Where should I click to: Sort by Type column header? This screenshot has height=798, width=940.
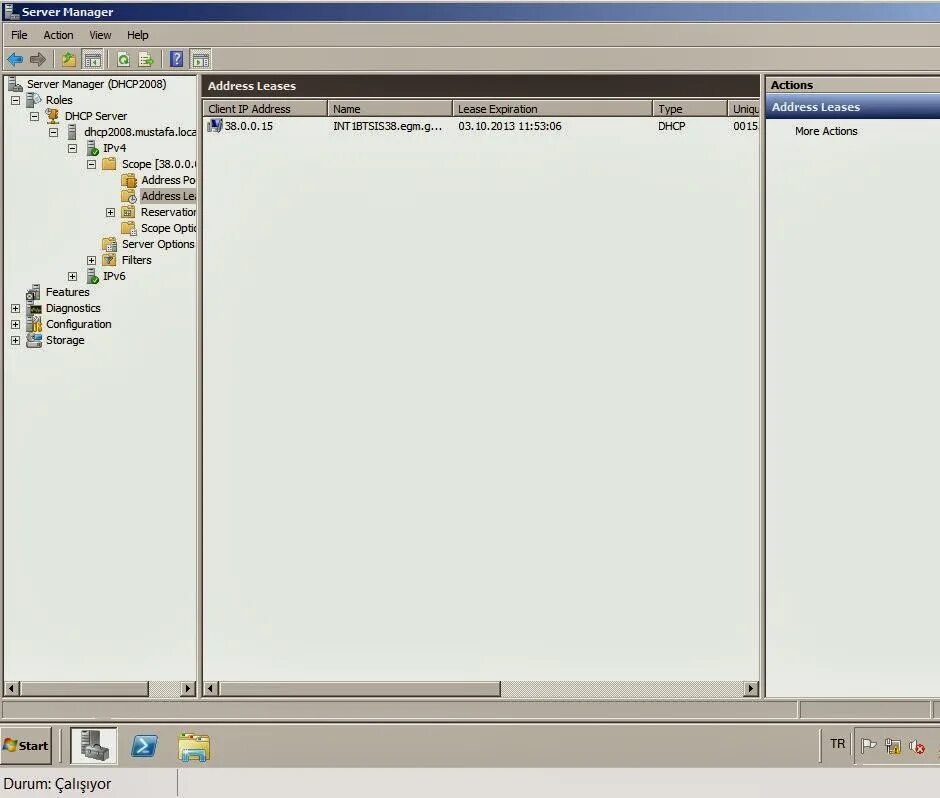coord(689,109)
